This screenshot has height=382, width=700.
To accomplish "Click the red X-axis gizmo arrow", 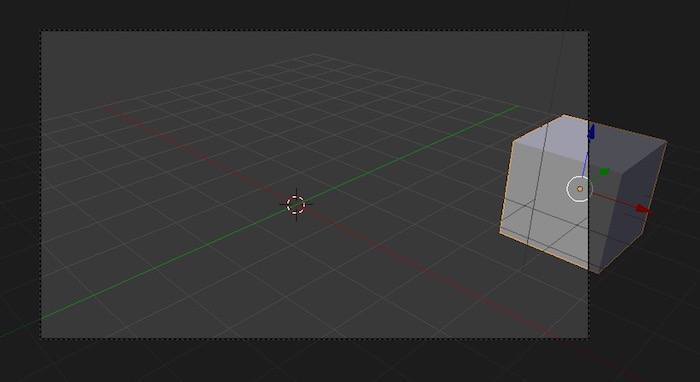I will (643, 209).
